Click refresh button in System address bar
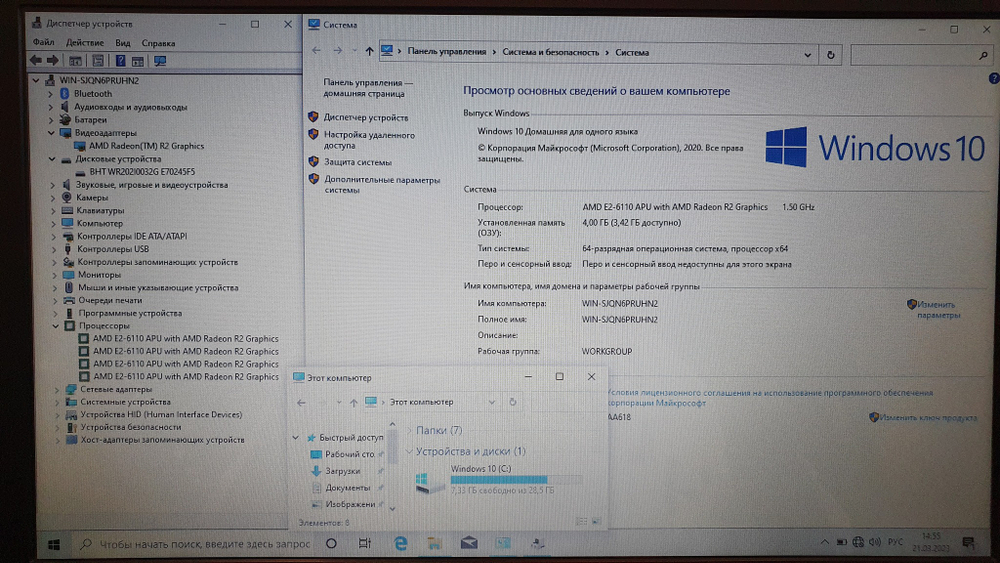The width and height of the screenshot is (1000, 563). point(830,55)
